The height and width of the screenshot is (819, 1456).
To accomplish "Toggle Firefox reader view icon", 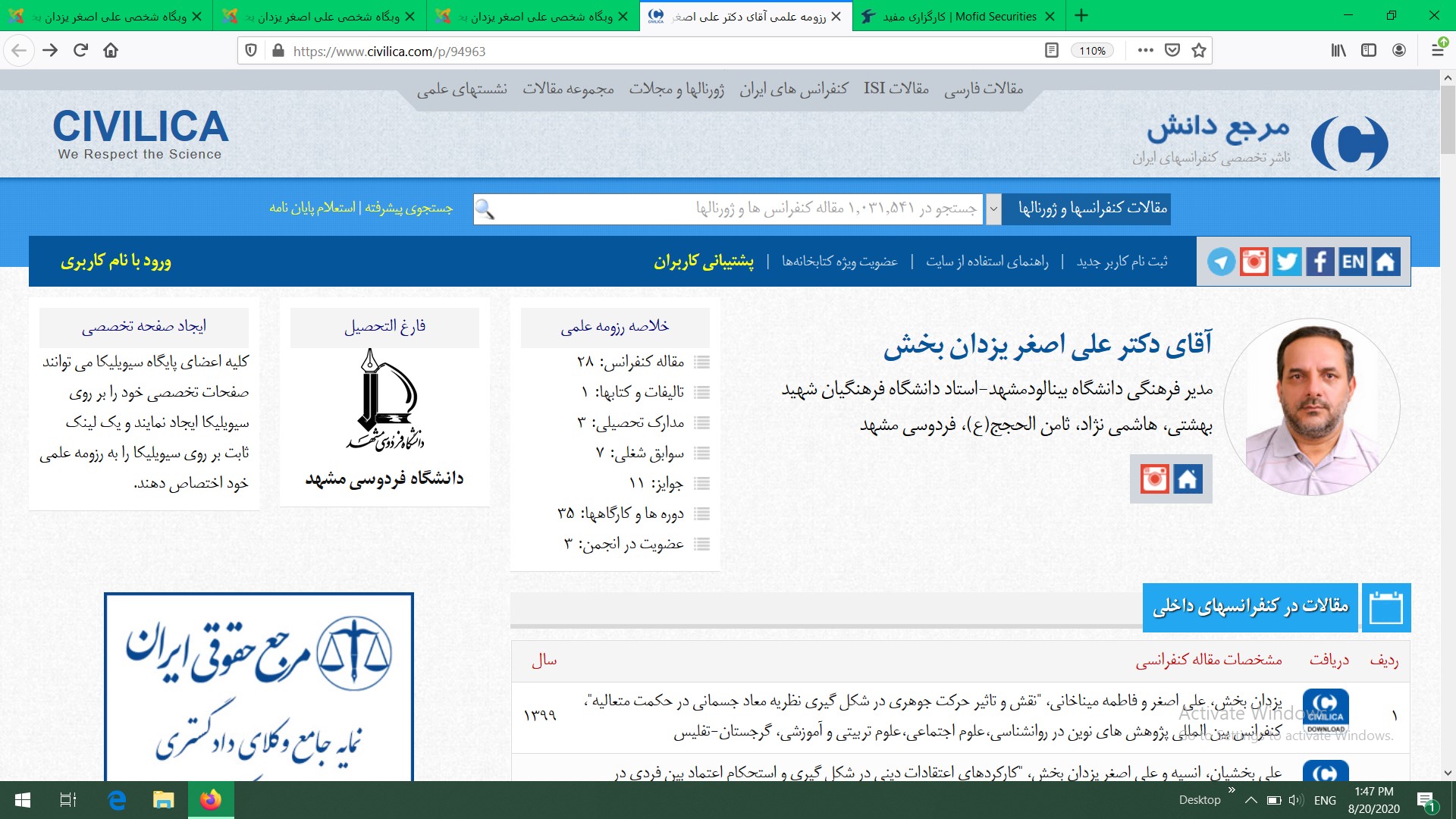I will pos(1051,51).
